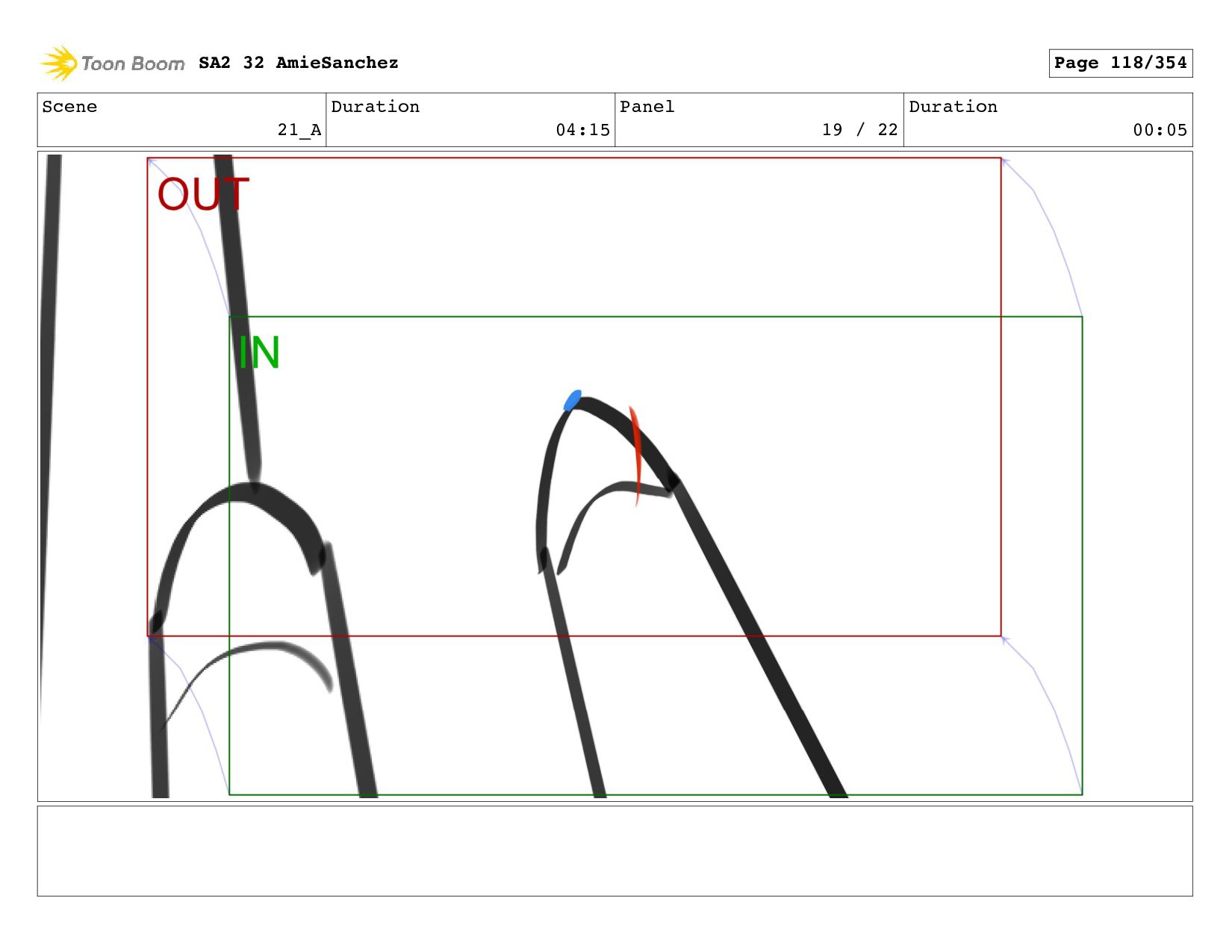Click the red 'OUT' camera frame label
This screenshot has width=1232, height=952.
coord(203,194)
